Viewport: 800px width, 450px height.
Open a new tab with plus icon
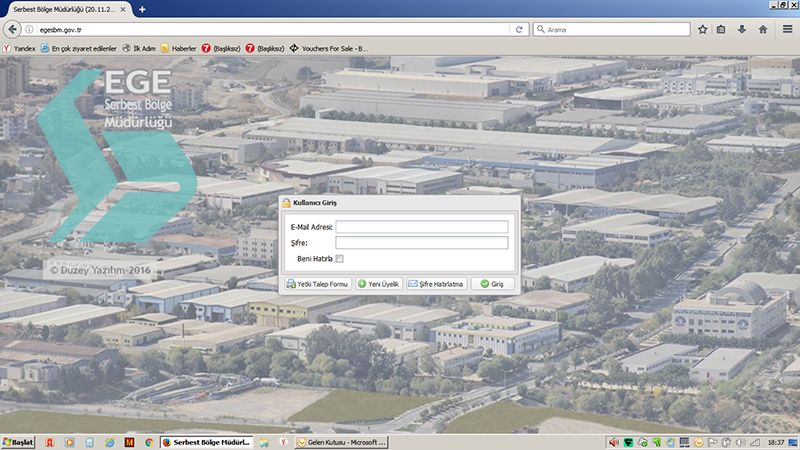pos(142,8)
